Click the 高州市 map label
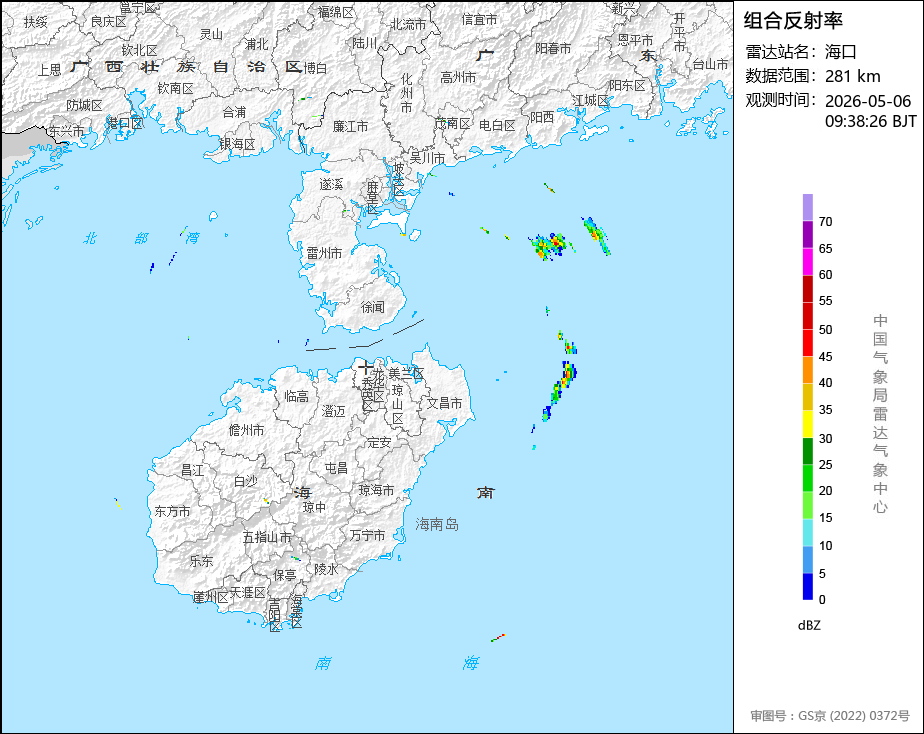This screenshot has height=734, width=924. tap(458, 77)
